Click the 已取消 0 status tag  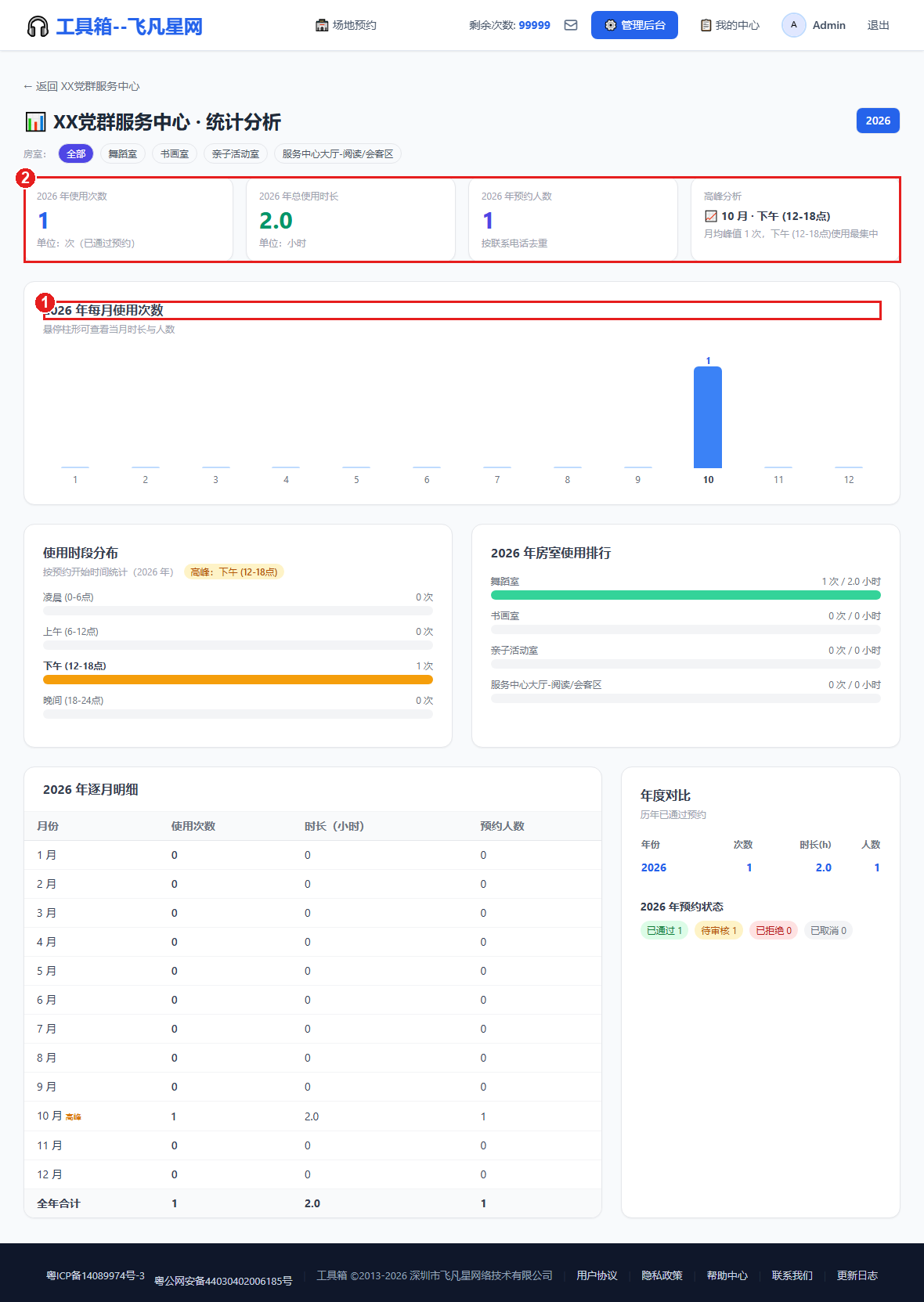(828, 931)
